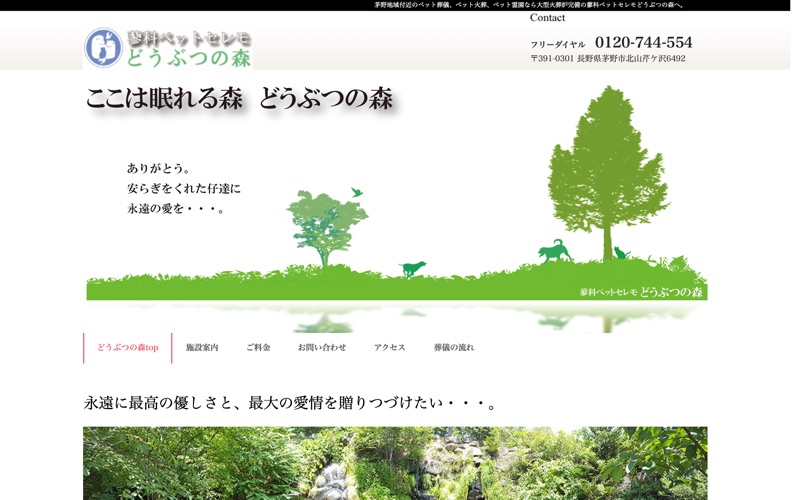Click the フリーダイヤル label

[558, 45]
